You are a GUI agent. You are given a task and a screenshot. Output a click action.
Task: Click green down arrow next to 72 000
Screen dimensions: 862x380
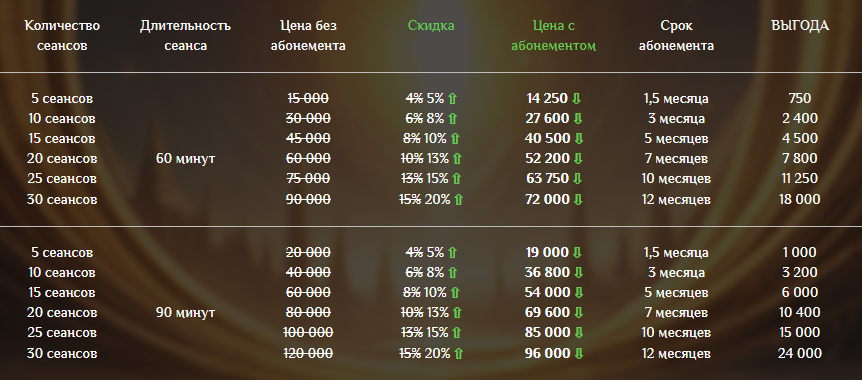click(x=577, y=200)
